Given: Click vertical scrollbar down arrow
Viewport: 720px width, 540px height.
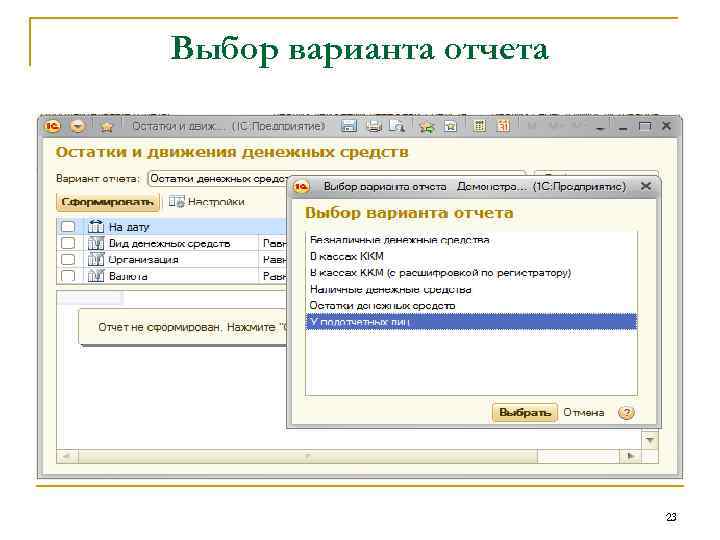Looking at the screenshot, I should click(650, 440).
